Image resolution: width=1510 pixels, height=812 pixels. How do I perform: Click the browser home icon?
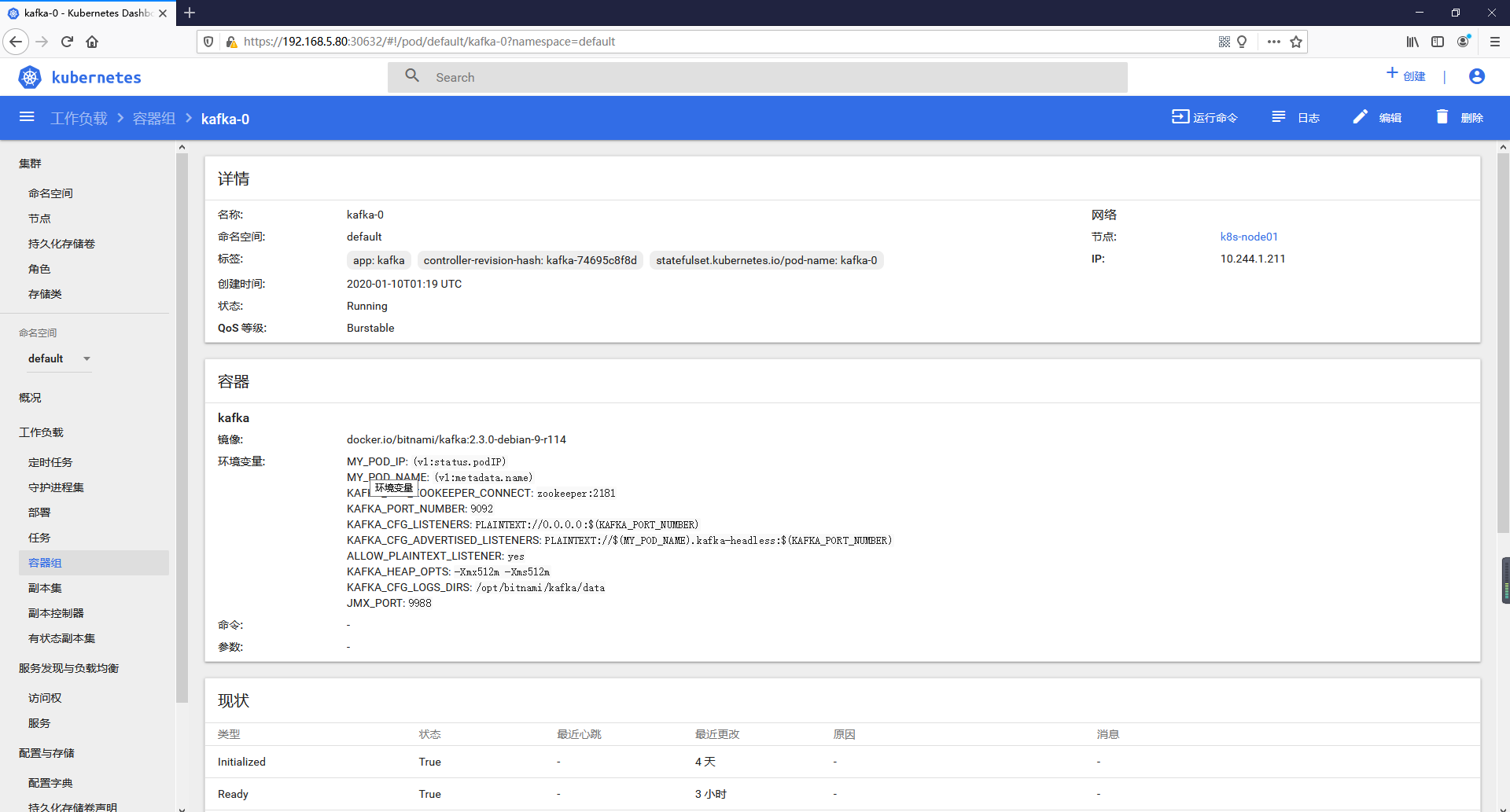click(92, 42)
